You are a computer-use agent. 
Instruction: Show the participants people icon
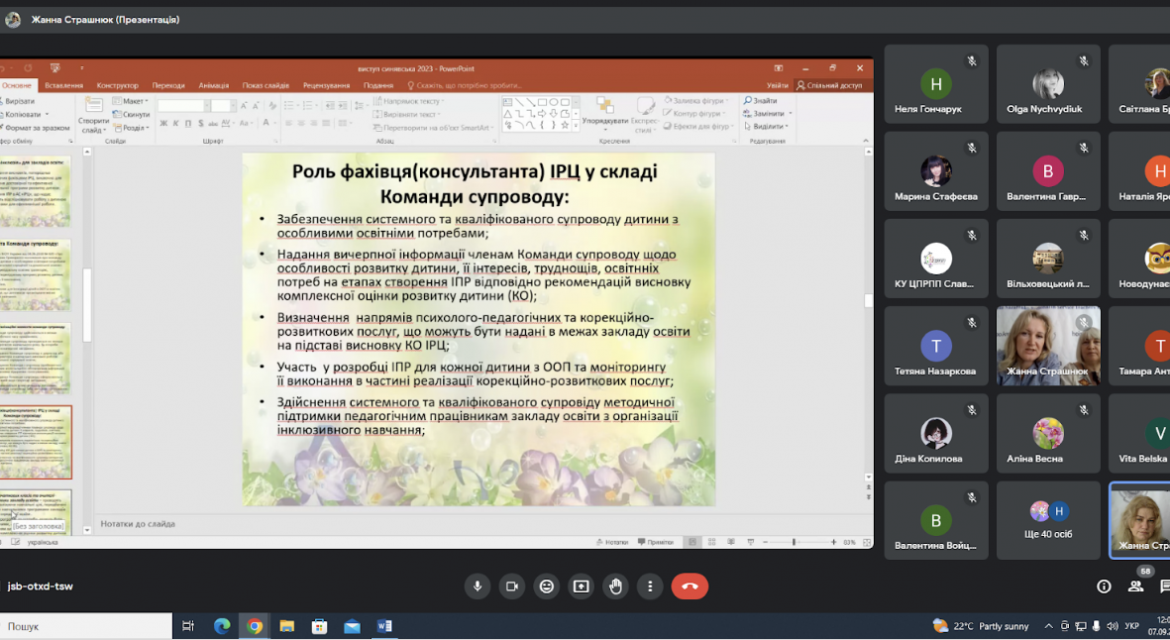point(1136,586)
